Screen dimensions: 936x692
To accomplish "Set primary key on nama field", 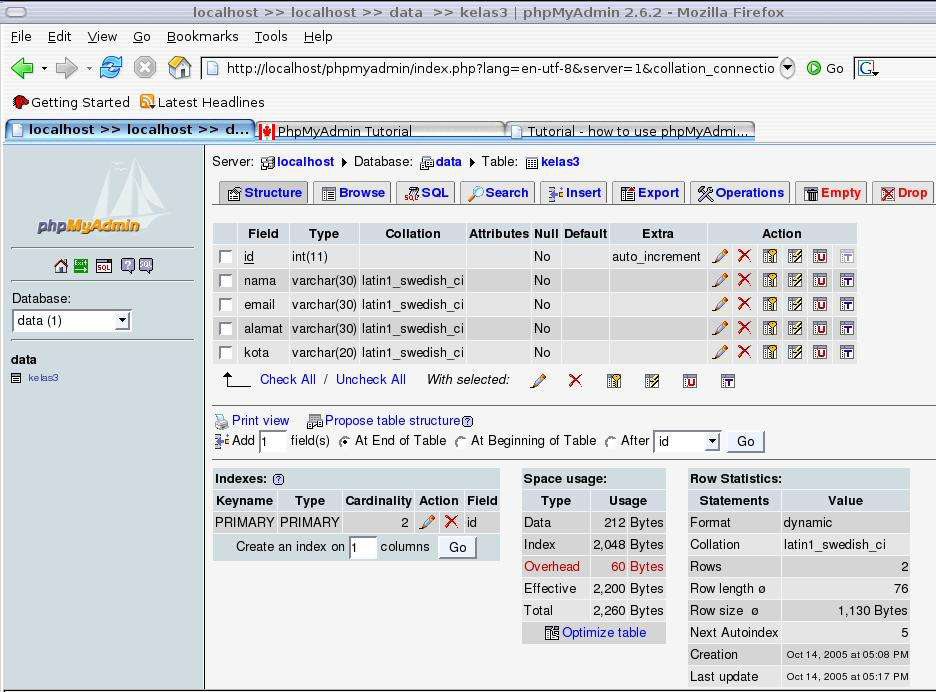I will click(x=770, y=280).
